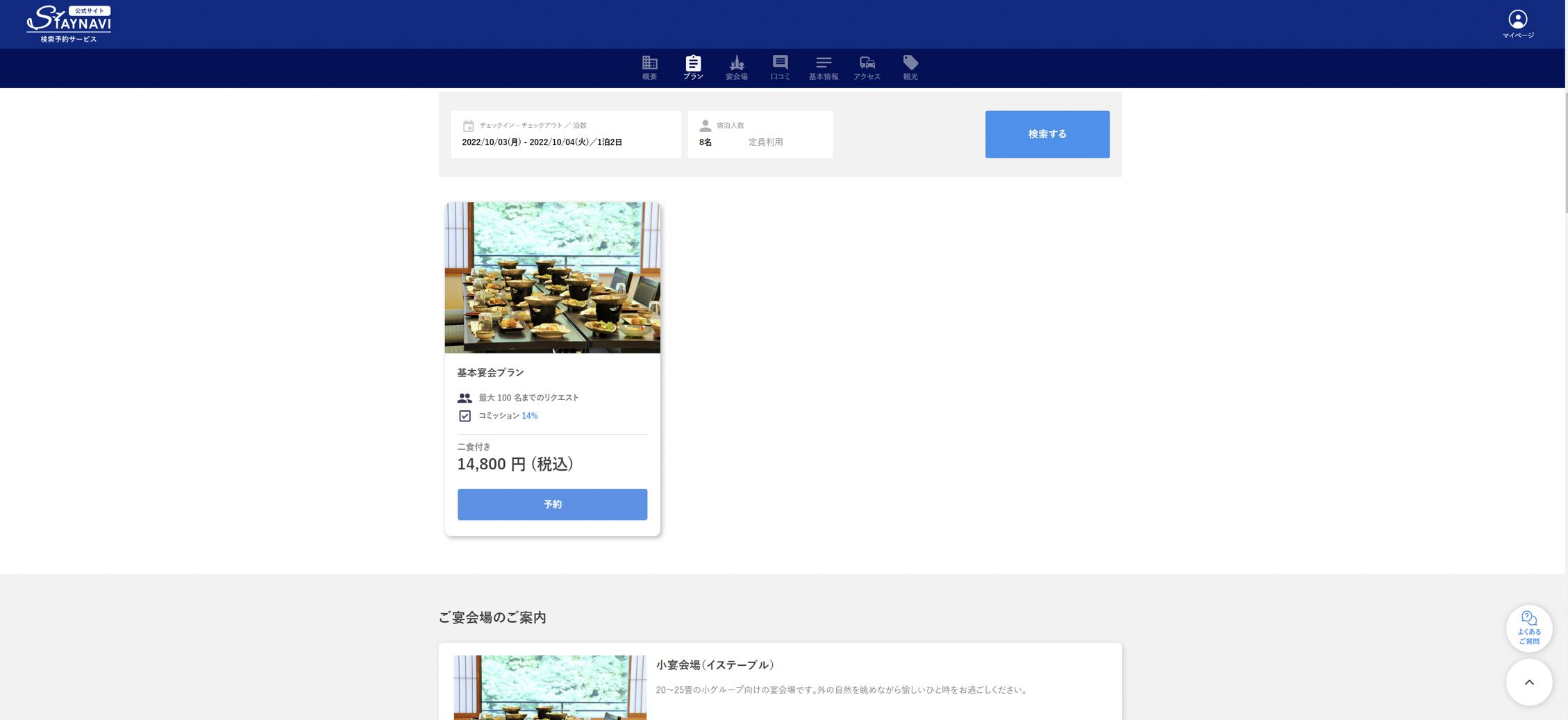
Task: Toggle the コミッション checkbox icon
Action: [x=465, y=416]
